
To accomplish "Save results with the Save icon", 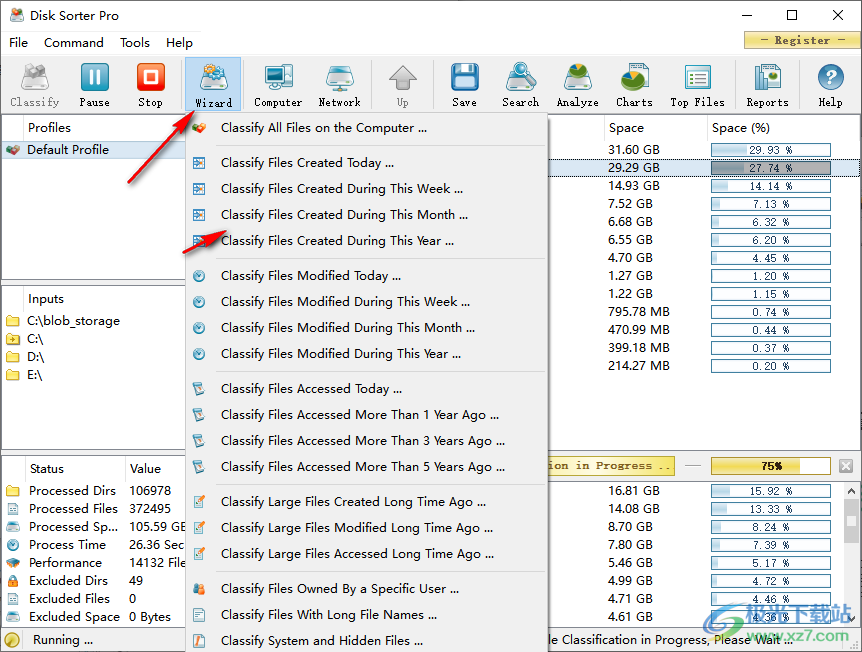I will [465, 85].
